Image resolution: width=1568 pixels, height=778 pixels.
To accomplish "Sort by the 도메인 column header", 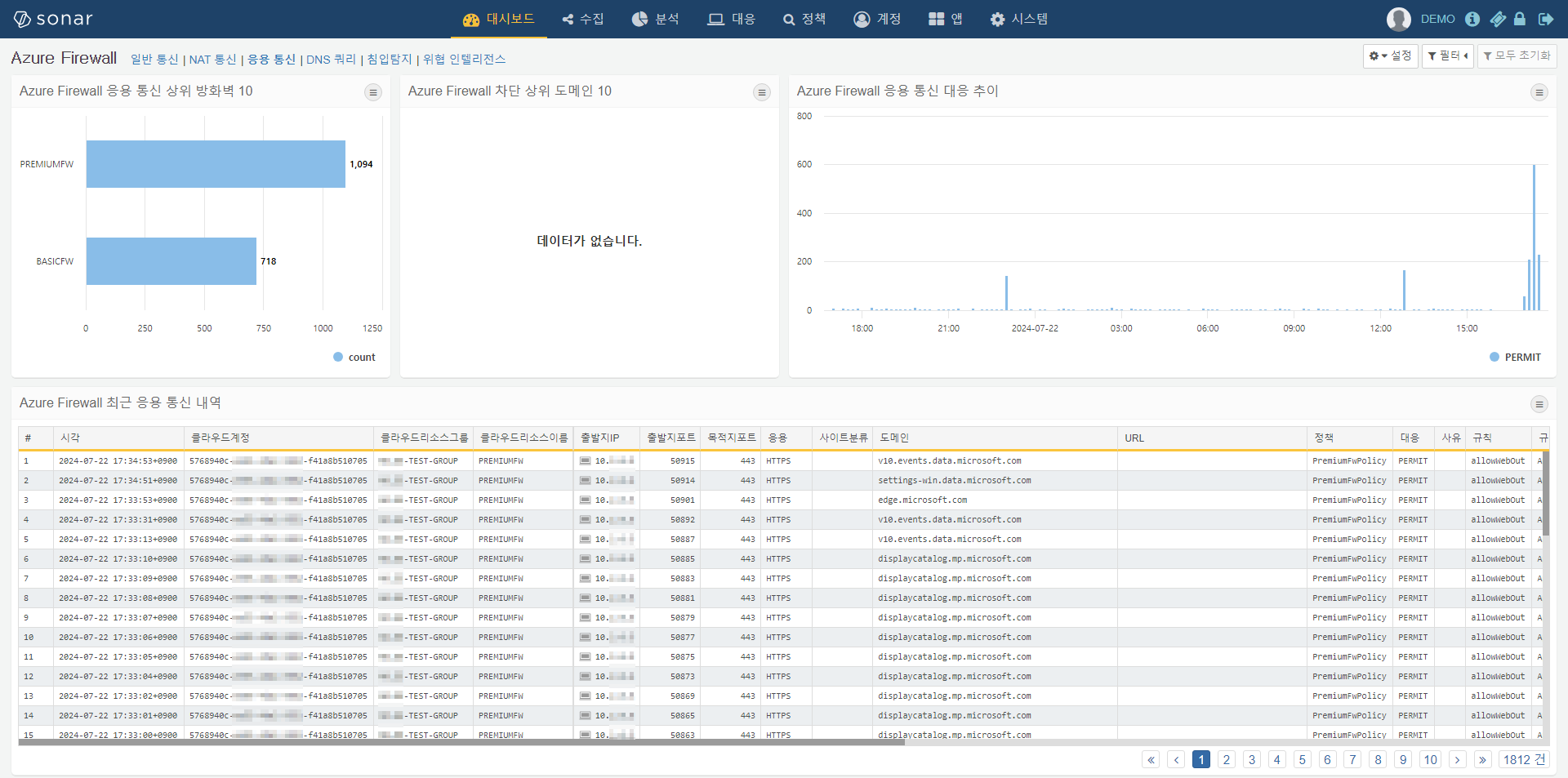I will pos(996,438).
